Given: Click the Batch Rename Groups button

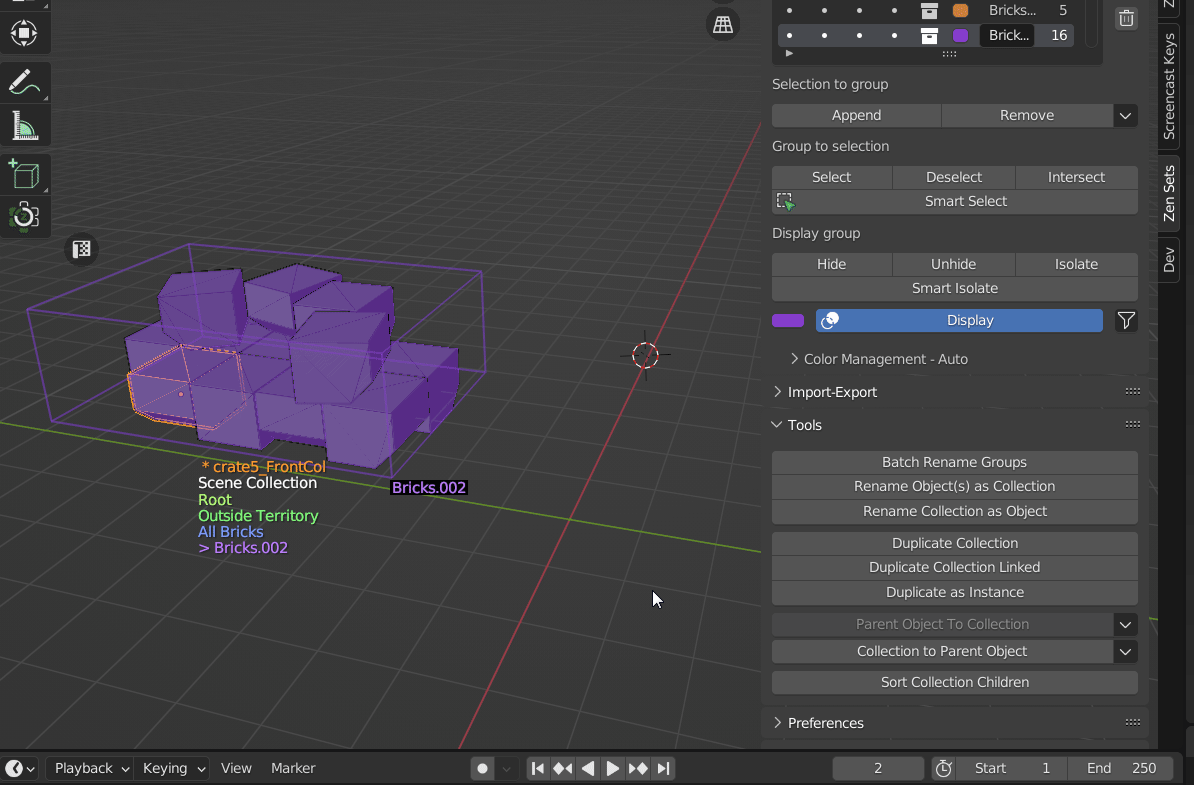Looking at the screenshot, I should (x=954, y=462).
